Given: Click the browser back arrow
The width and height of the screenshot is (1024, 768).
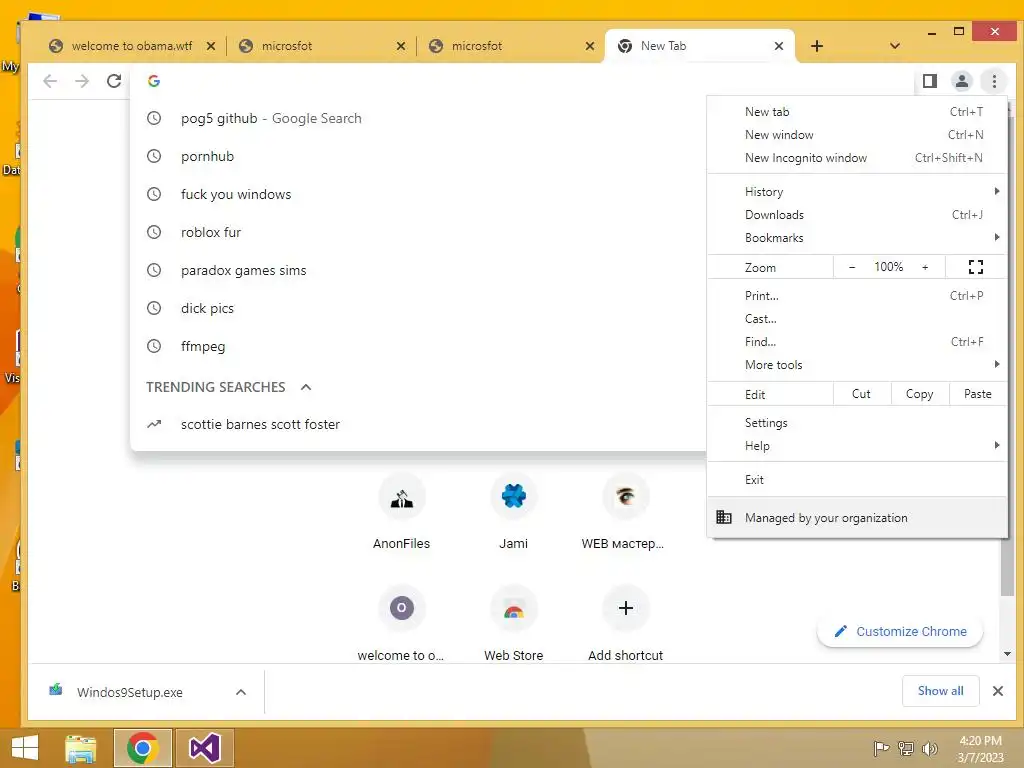Looking at the screenshot, I should pyautogui.click(x=50, y=81).
